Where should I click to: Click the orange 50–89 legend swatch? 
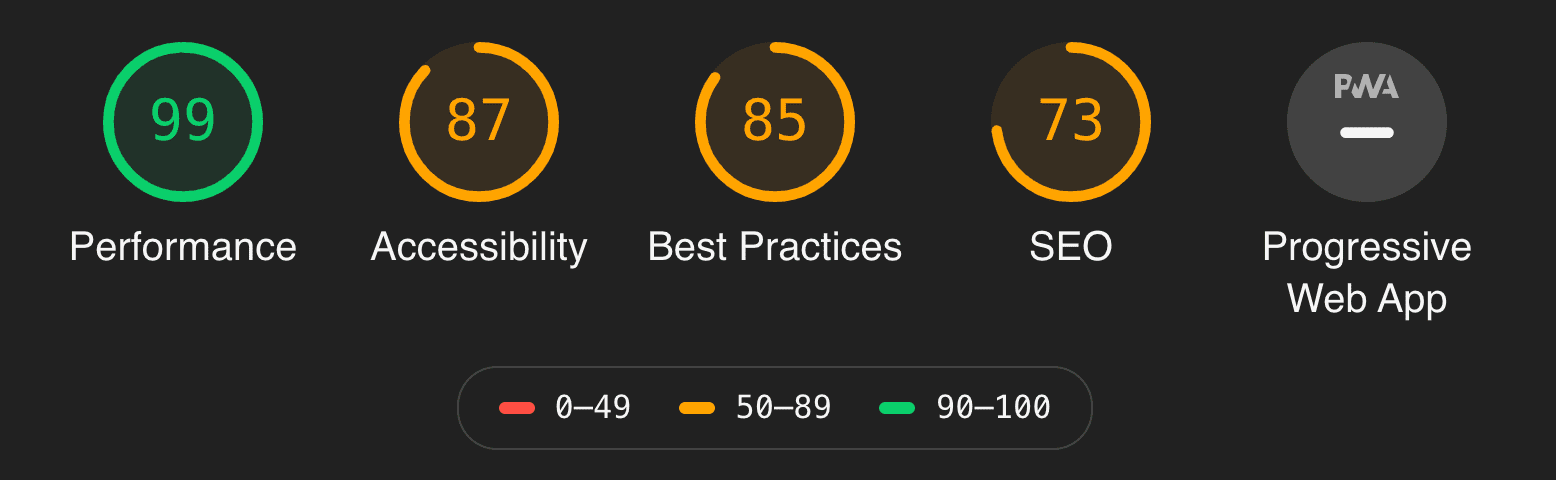click(697, 408)
